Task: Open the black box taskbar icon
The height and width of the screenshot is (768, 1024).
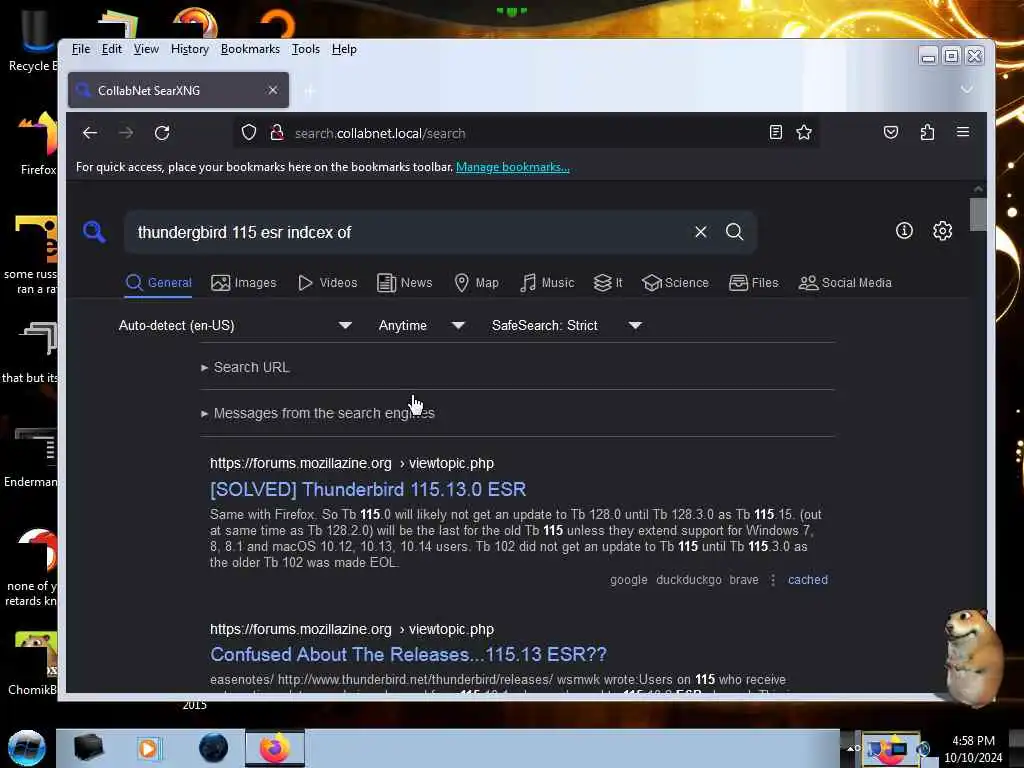Action: [x=88, y=748]
